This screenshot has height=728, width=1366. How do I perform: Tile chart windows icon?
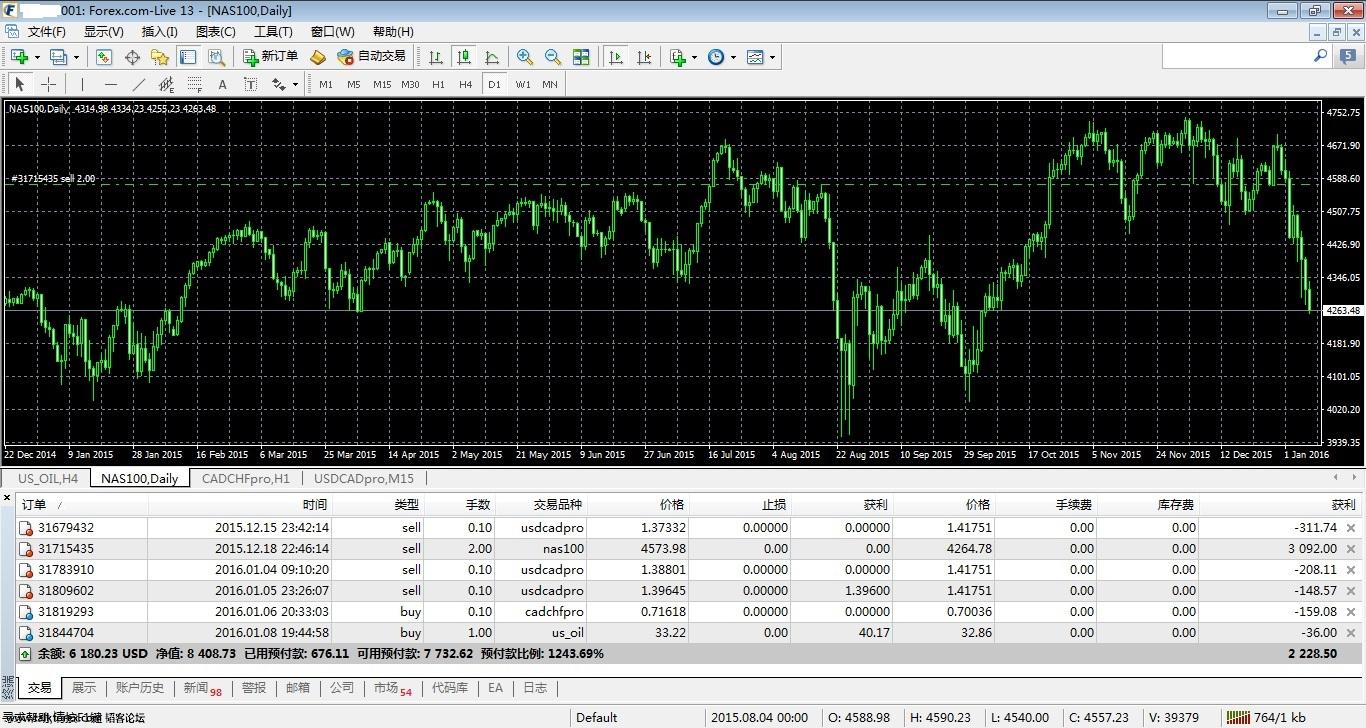[581, 57]
